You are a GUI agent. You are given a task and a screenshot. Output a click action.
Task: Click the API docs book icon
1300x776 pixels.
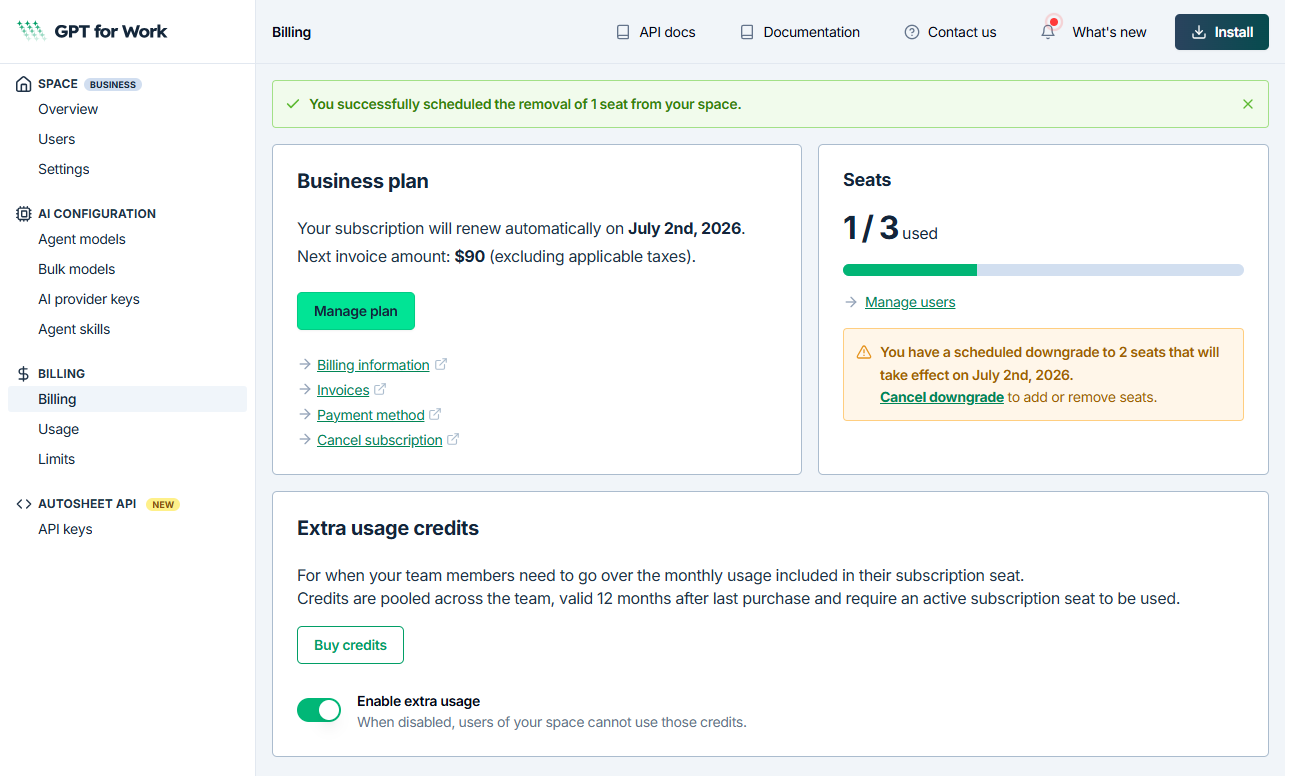pyautogui.click(x=623, y=32)
